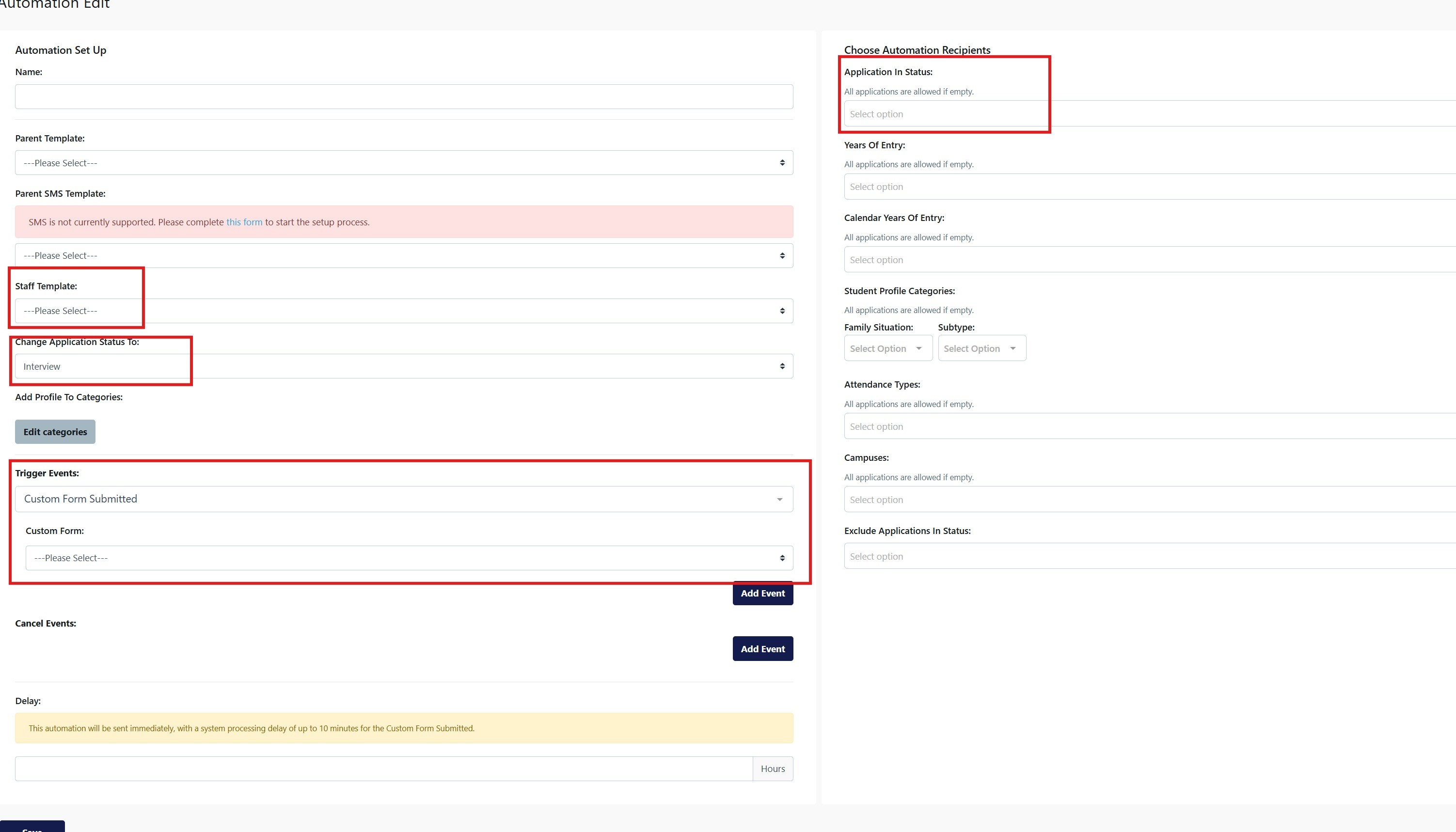Expand the Family Situation Select Option dropdown
Viewport: 1456px width, 832px height.
887,348
